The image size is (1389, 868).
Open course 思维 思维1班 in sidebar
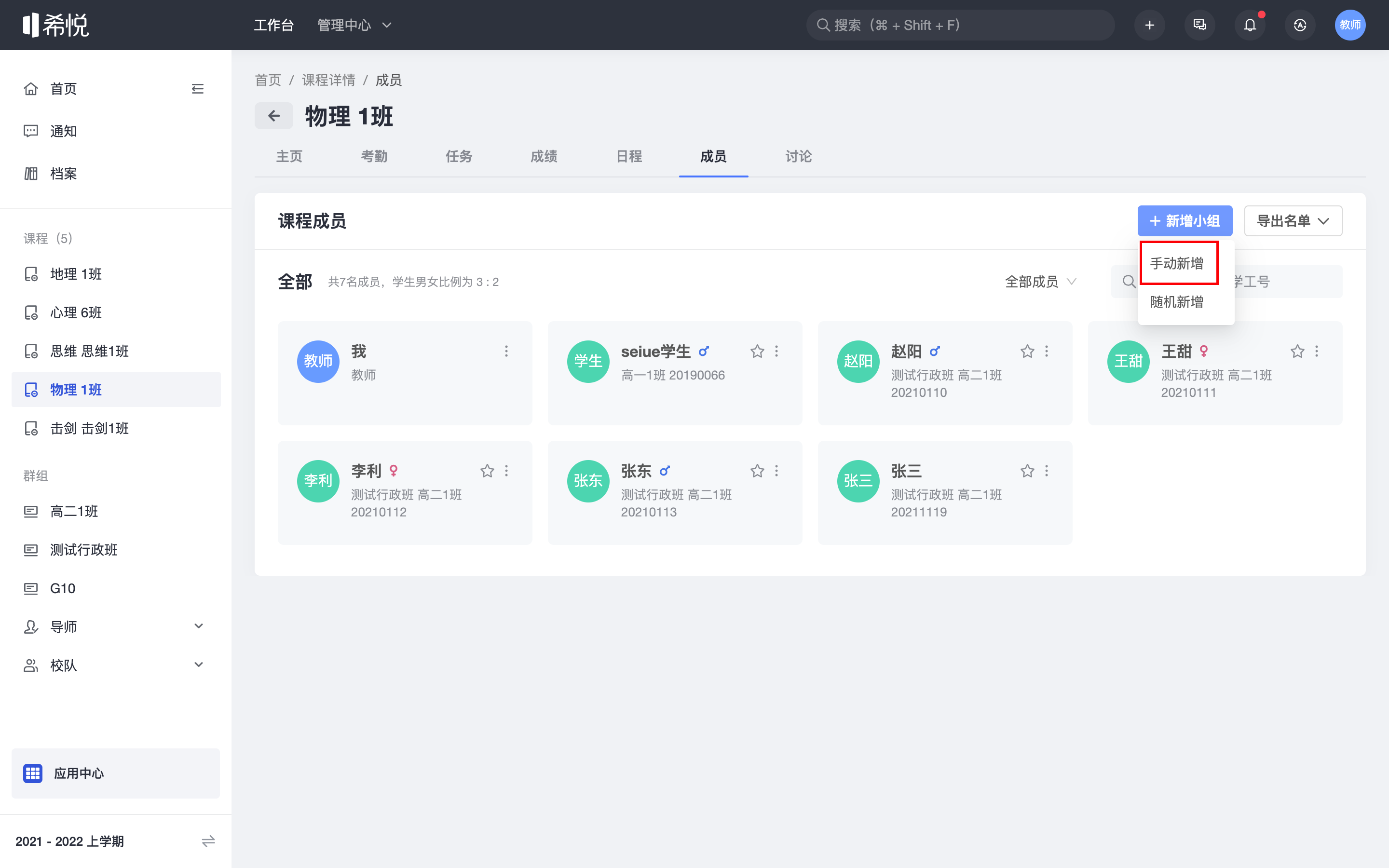coord(116,352)
